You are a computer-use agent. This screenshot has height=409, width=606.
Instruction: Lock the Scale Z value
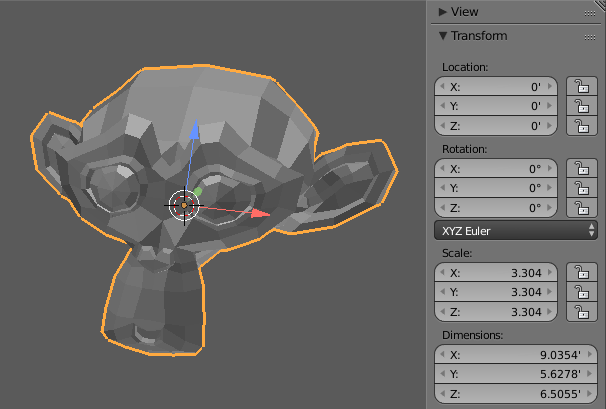[x=582, y=312]
